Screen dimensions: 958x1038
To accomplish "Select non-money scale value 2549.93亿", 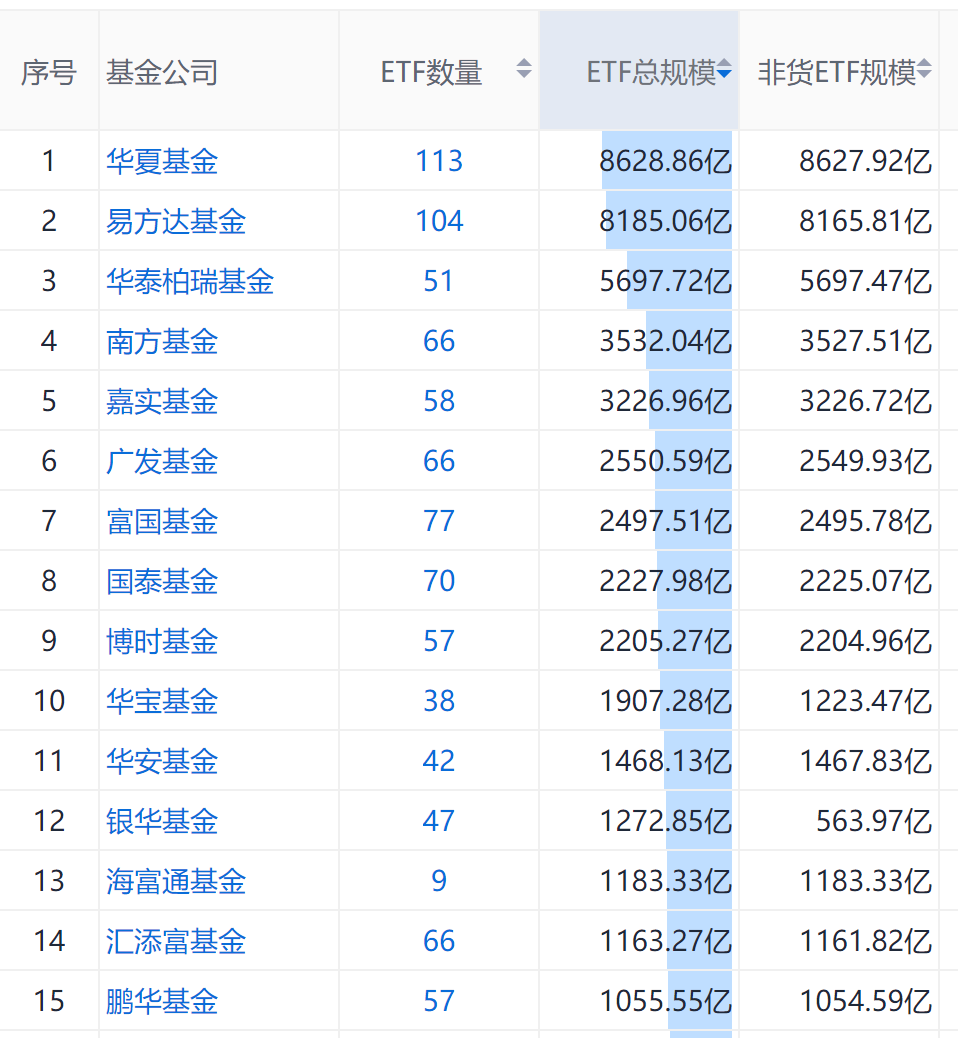I will tap(866, 461).
